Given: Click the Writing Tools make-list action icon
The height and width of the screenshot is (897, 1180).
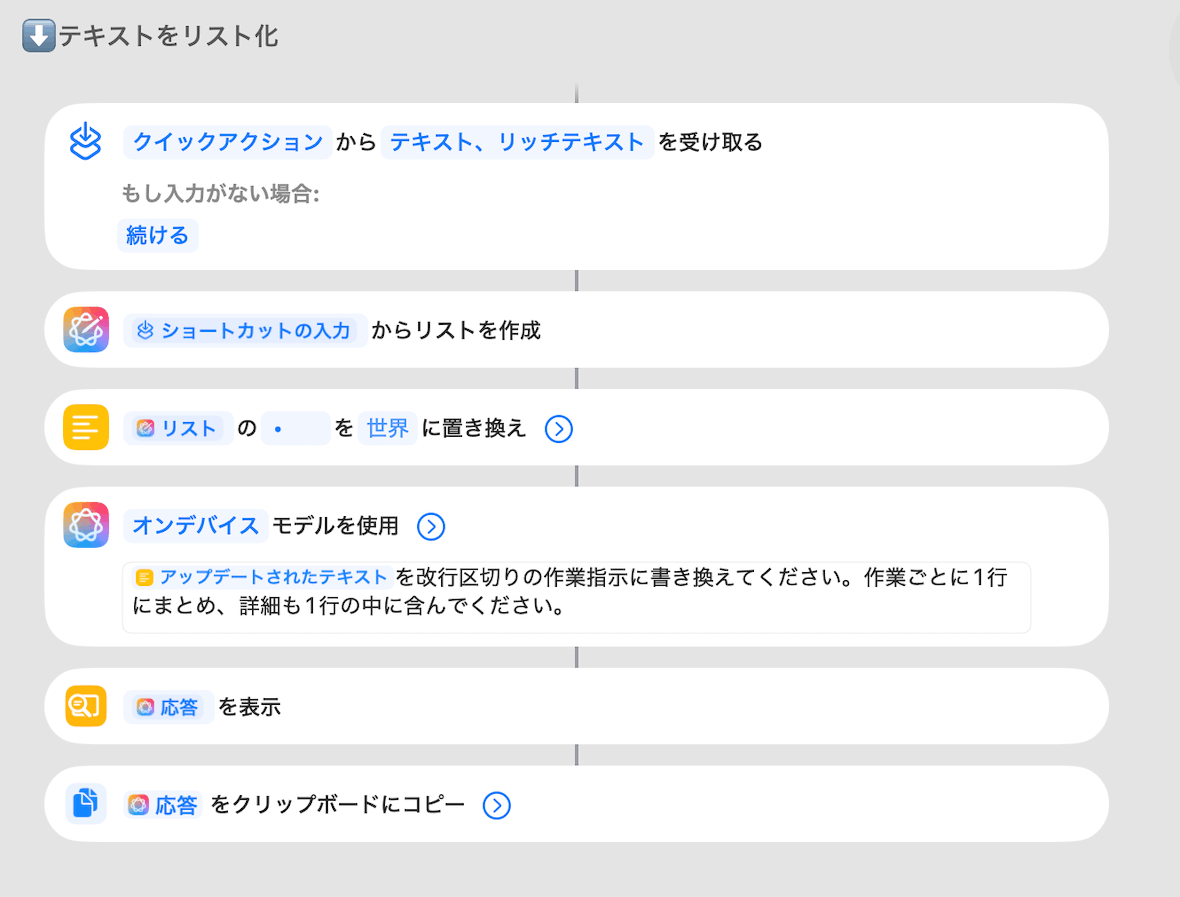Looking at the screenshot, I should pos(86,330).
